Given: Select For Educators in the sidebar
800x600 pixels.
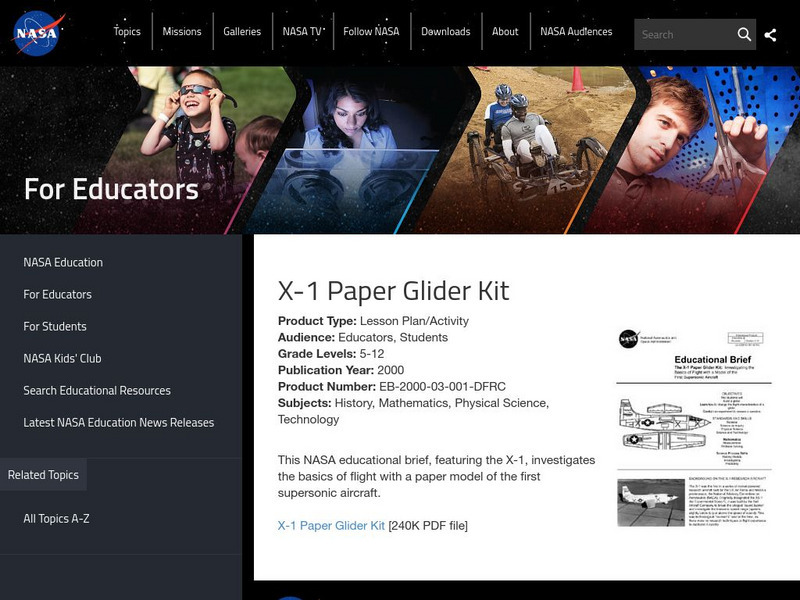Looking at the screenshot, I should click(55, 295).
